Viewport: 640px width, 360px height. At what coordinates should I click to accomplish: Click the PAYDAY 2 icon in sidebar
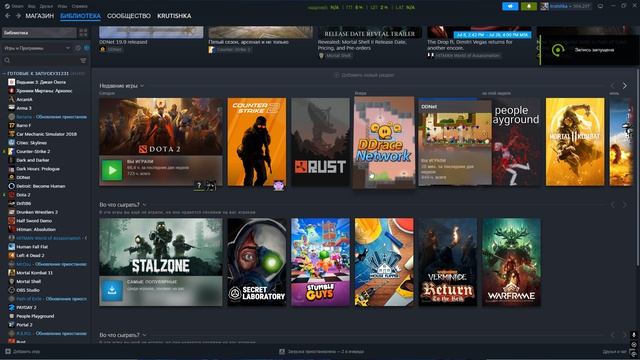click(11, 307)
